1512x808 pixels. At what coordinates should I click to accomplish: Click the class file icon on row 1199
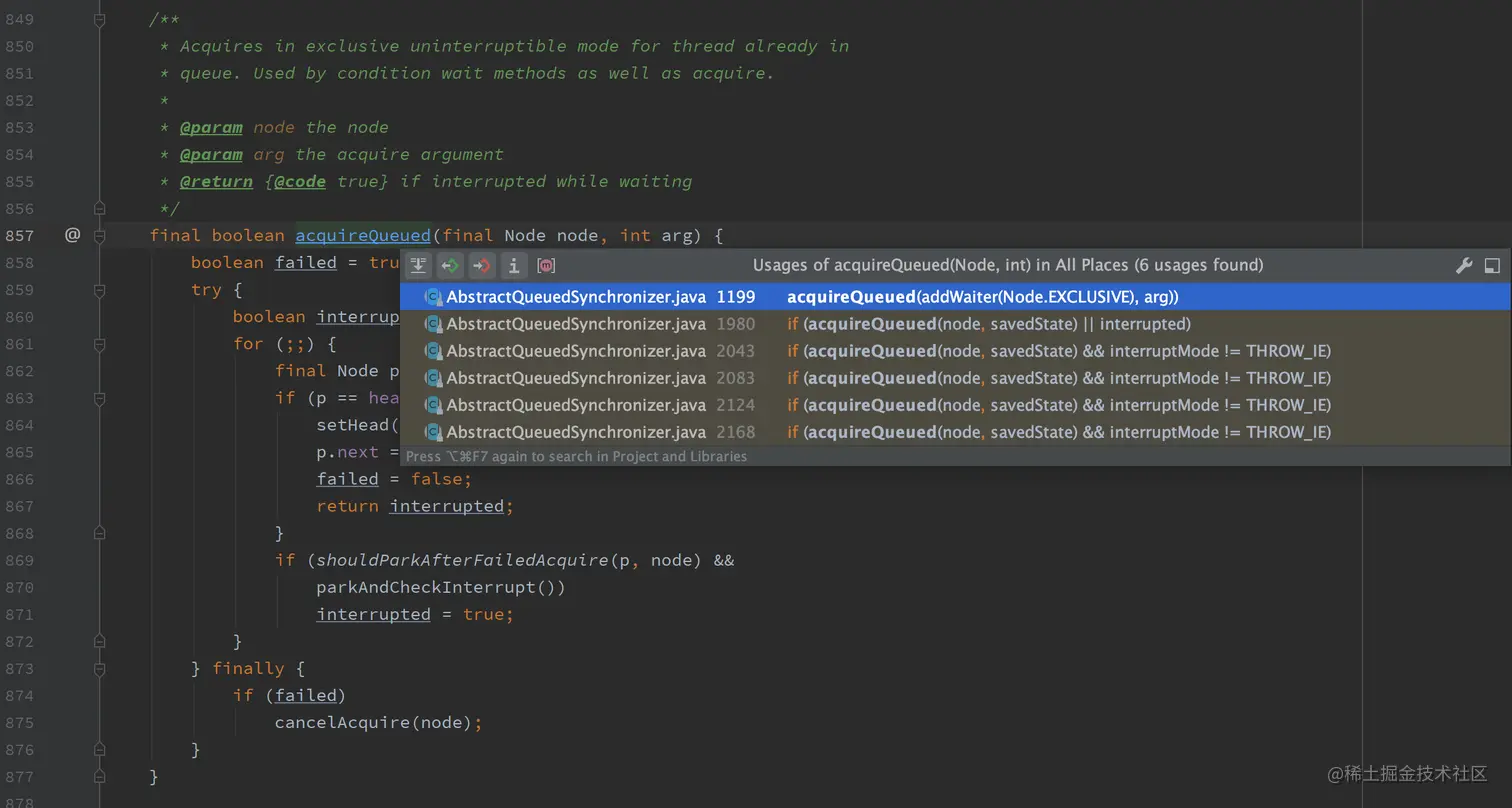pos(433,297)
